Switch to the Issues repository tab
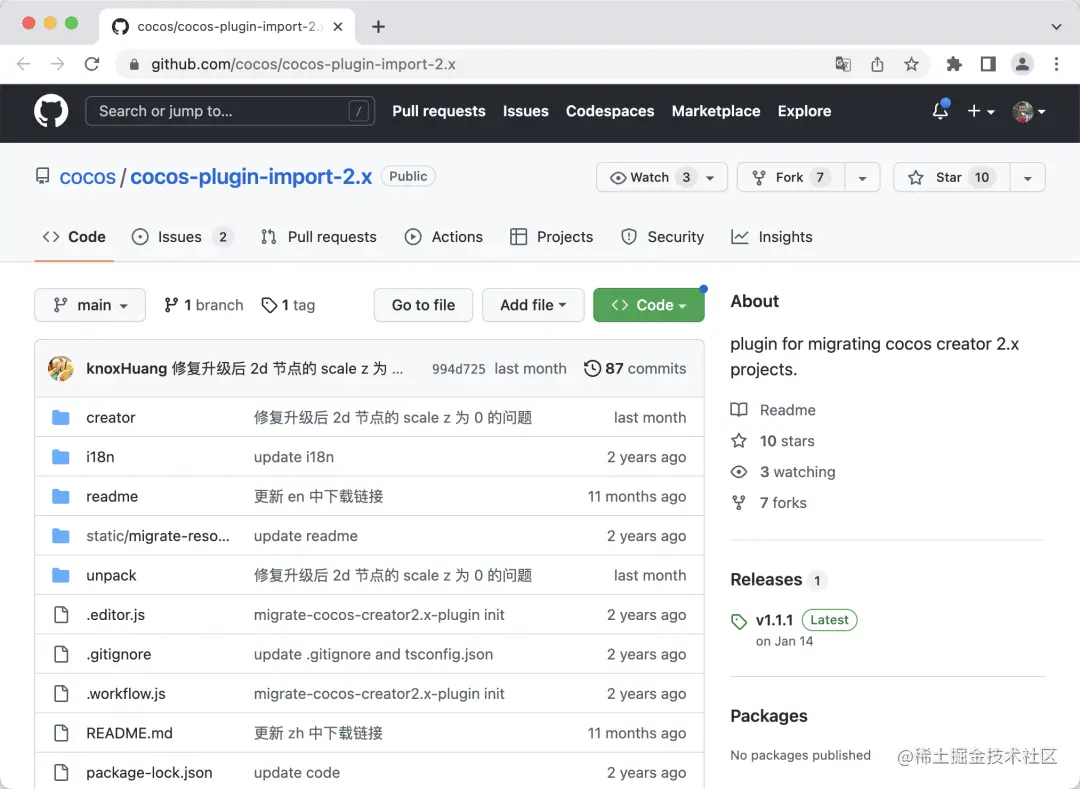Viewport: 1080px width, 789px height. (x=182, y=237)
